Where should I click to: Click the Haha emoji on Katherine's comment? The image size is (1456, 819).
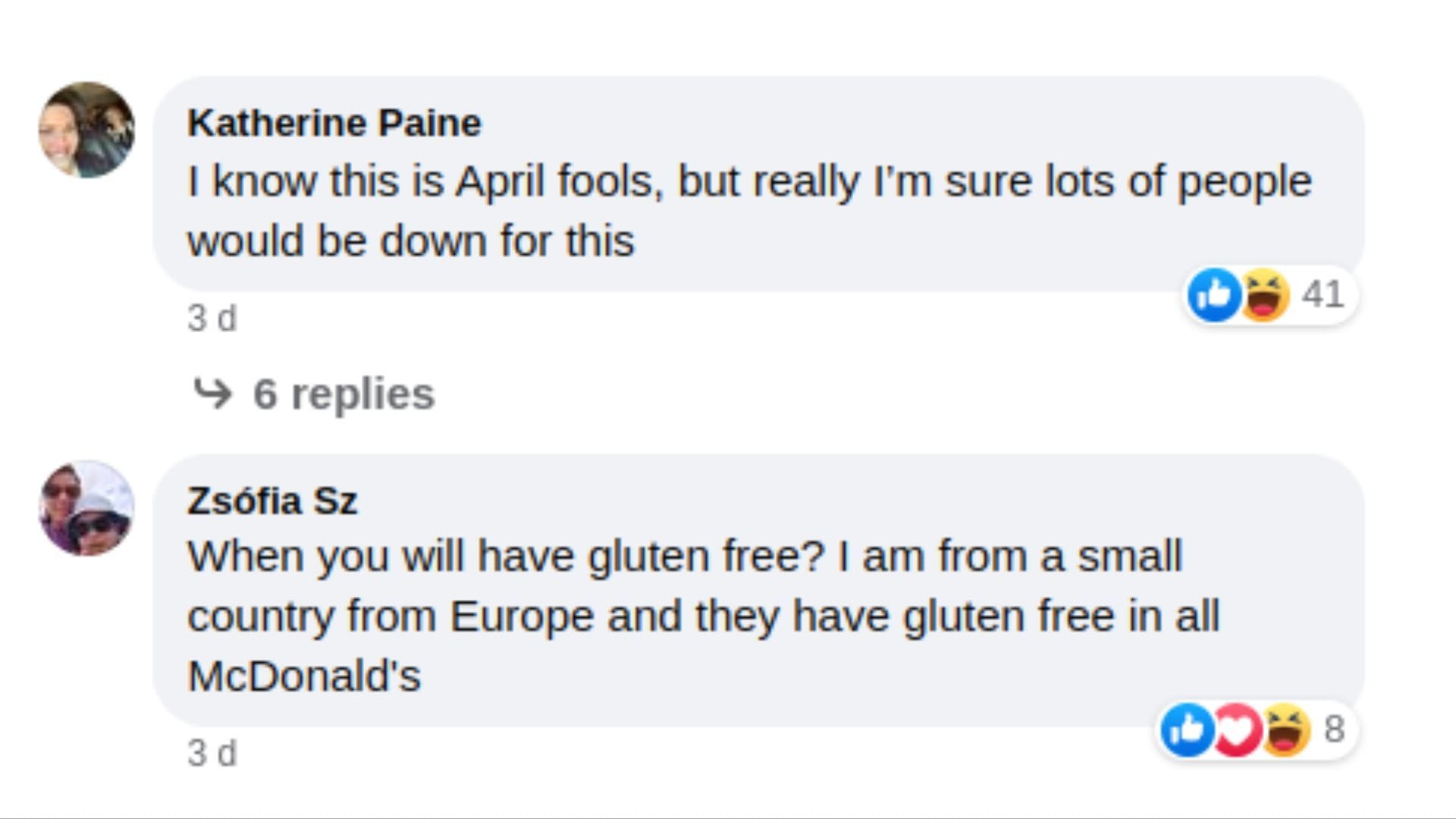[x=1263, y=294]
